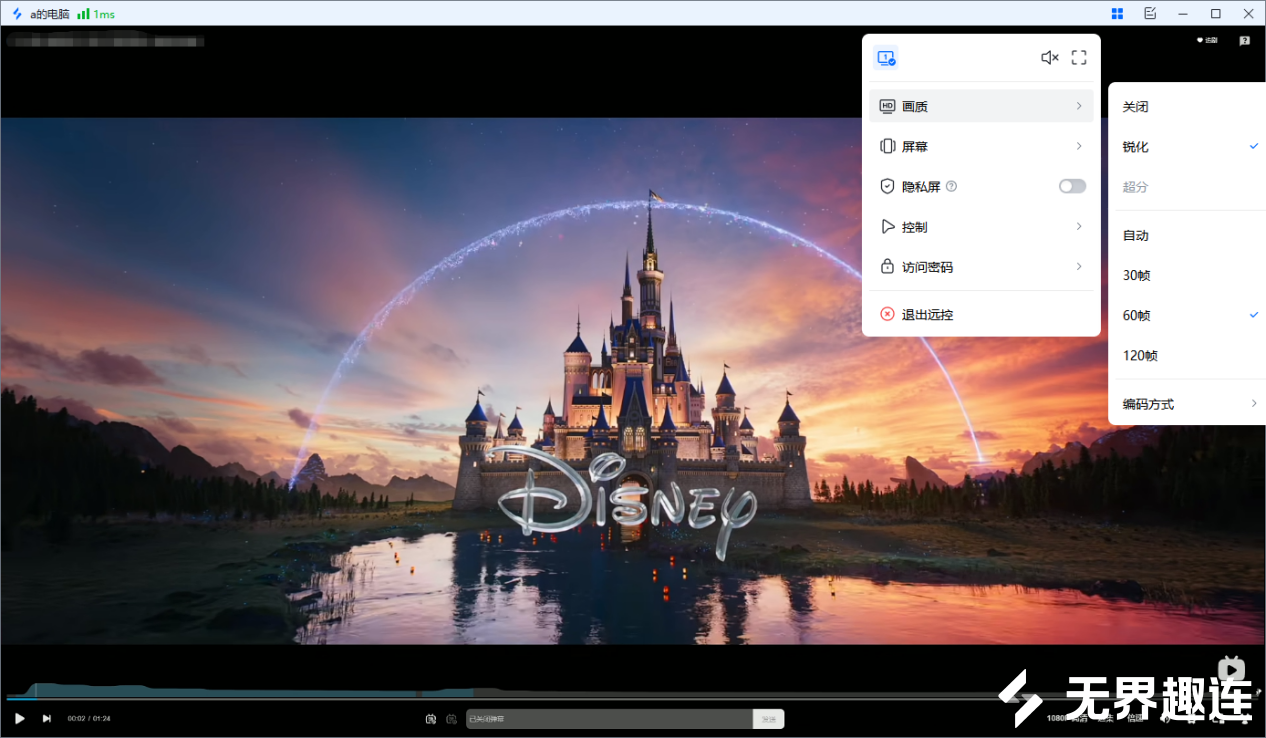Click the question mark help icon in the video's top-right corner

point(1244,41)
